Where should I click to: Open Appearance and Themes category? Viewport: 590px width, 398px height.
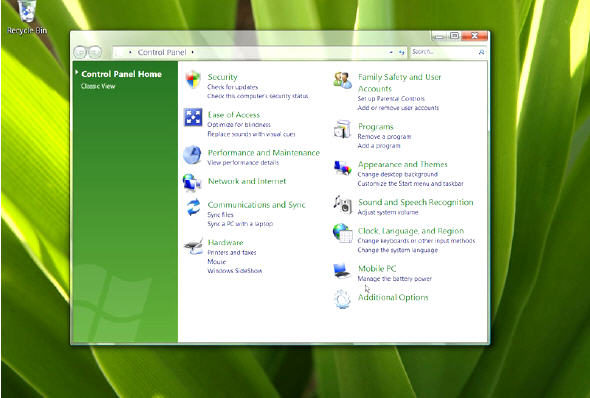(403, 164)
